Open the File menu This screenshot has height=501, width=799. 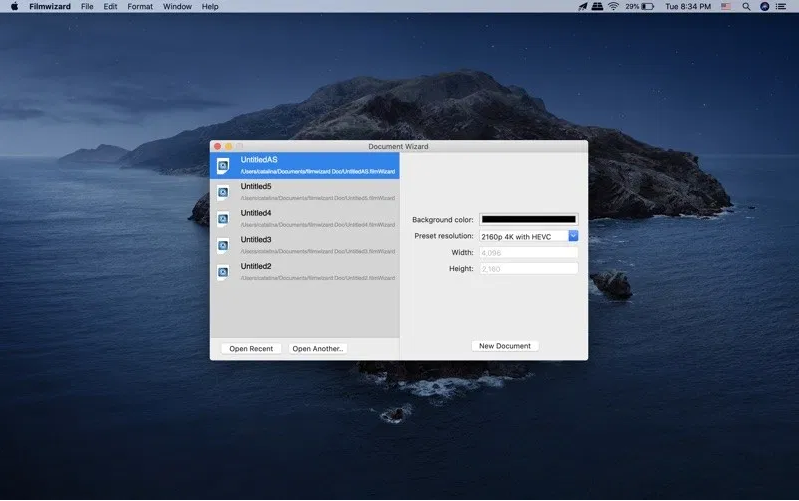[87, 6]
